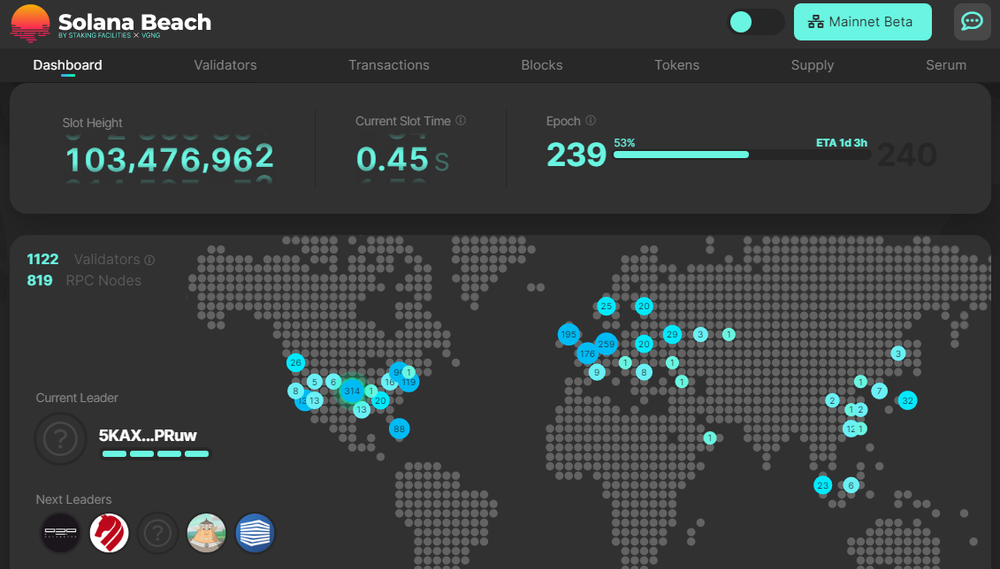Select the 26 cluster marker

(x=295, y=363)
